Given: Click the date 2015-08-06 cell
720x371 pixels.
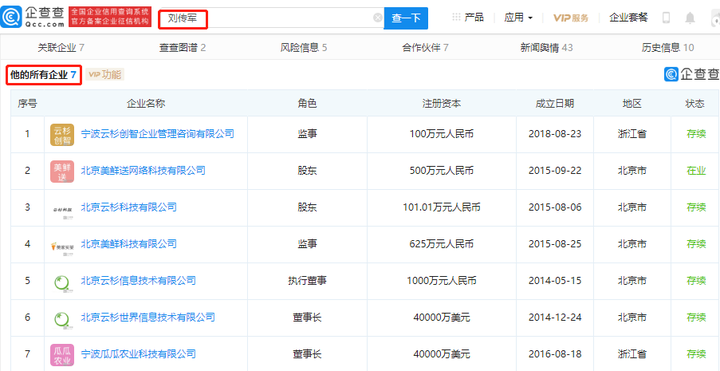Looking at the screenshot, I should 555,207.
